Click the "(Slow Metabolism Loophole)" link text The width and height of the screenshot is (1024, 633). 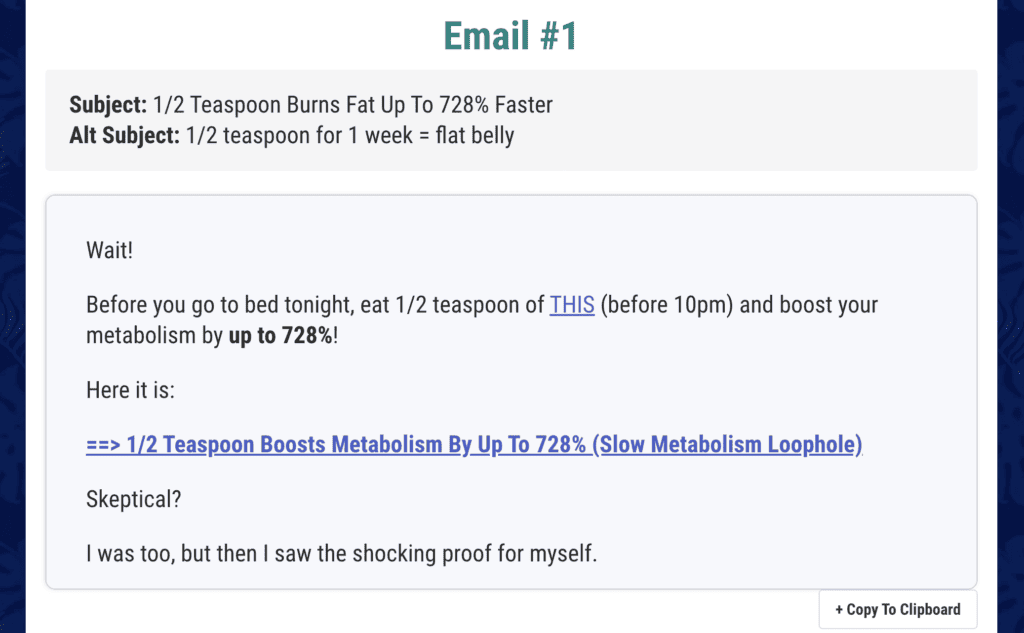pyautogui.click(x=727, y=444)
